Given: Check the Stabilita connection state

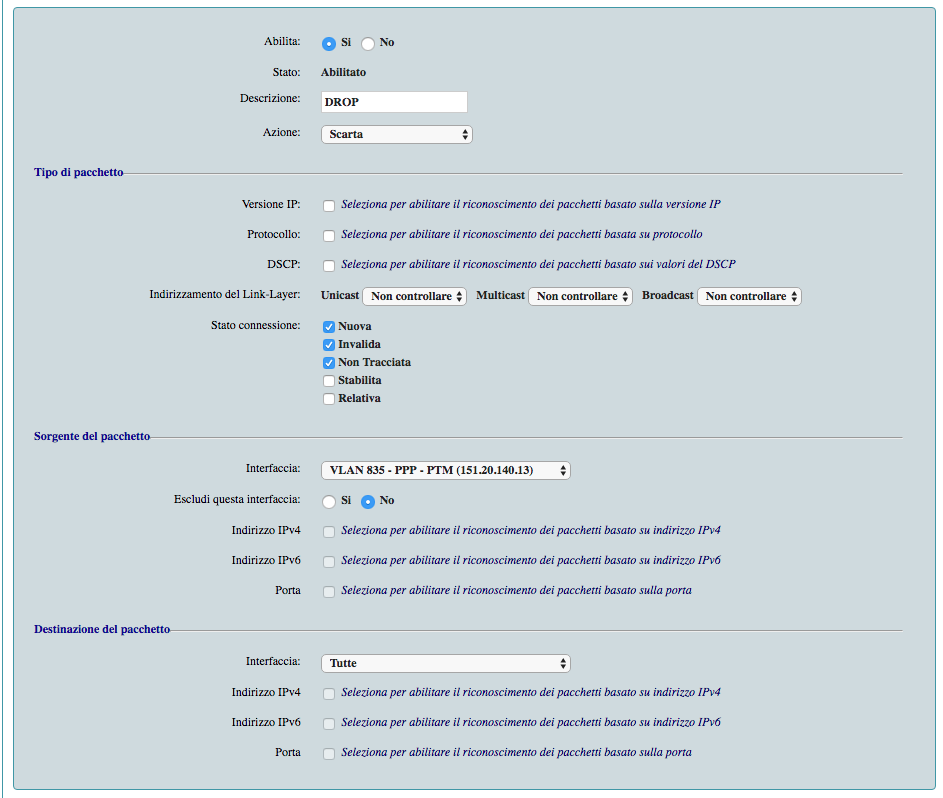Looking at the screenshot, I should pos(328,381).
